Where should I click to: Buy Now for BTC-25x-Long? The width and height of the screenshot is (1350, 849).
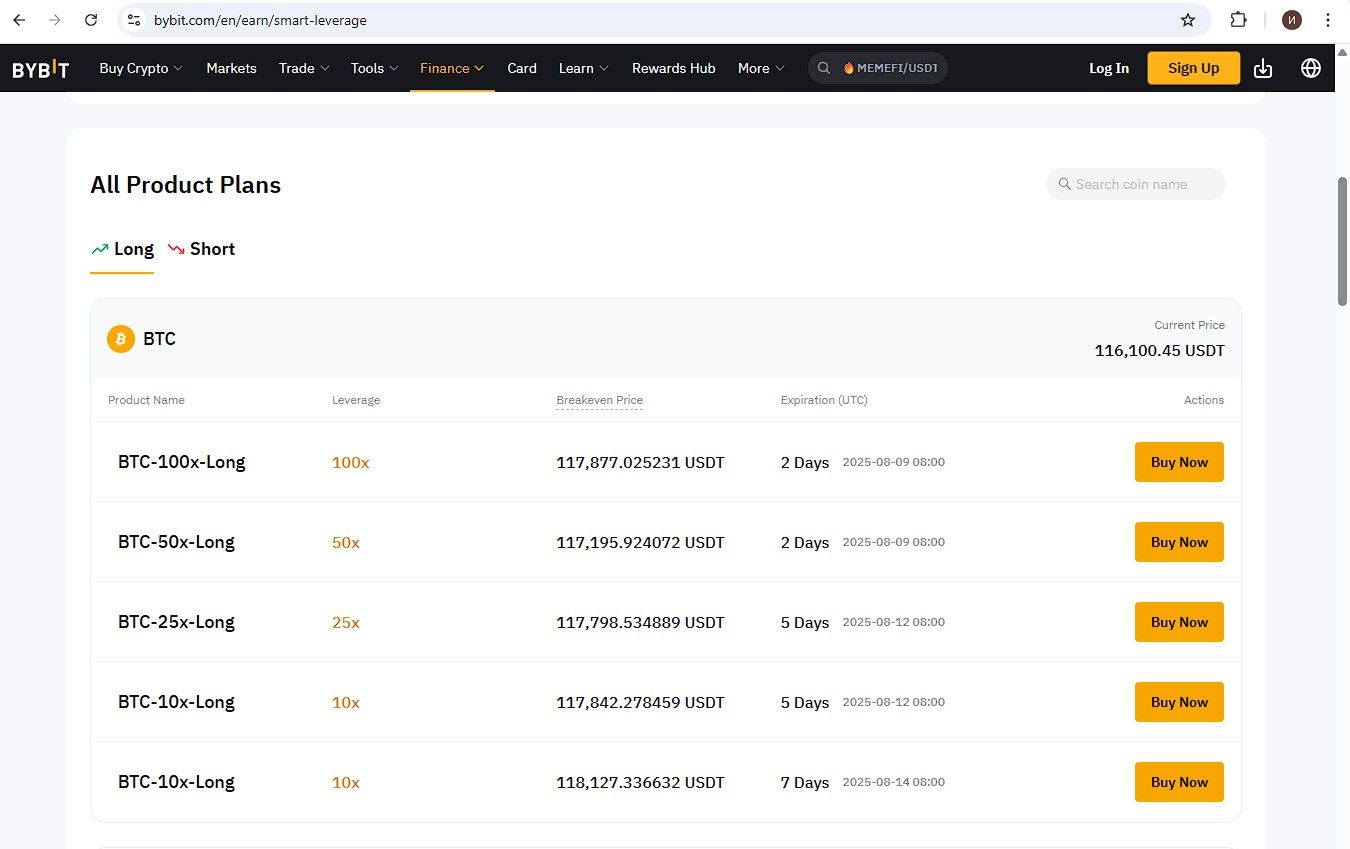1179,622
